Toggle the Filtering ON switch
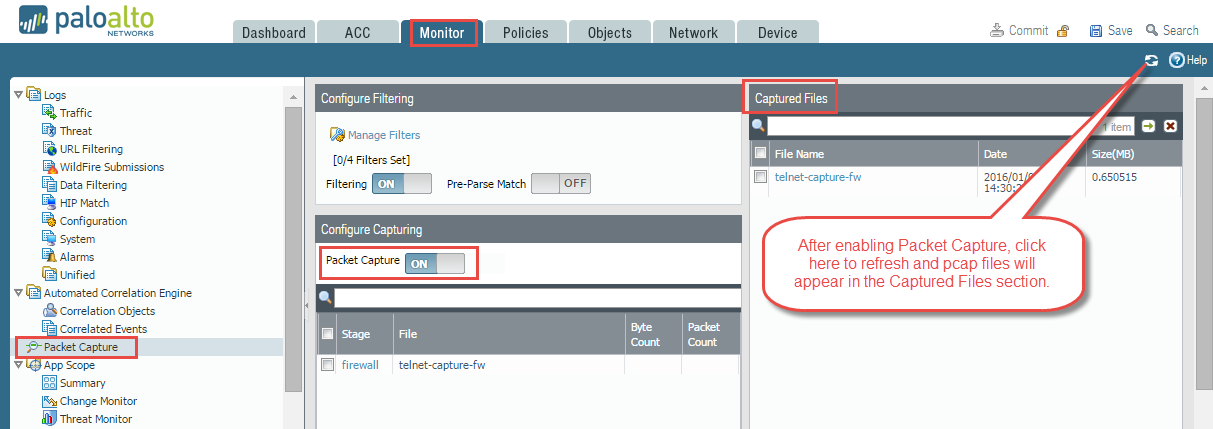1213x429 pixels. pos(402,184)
